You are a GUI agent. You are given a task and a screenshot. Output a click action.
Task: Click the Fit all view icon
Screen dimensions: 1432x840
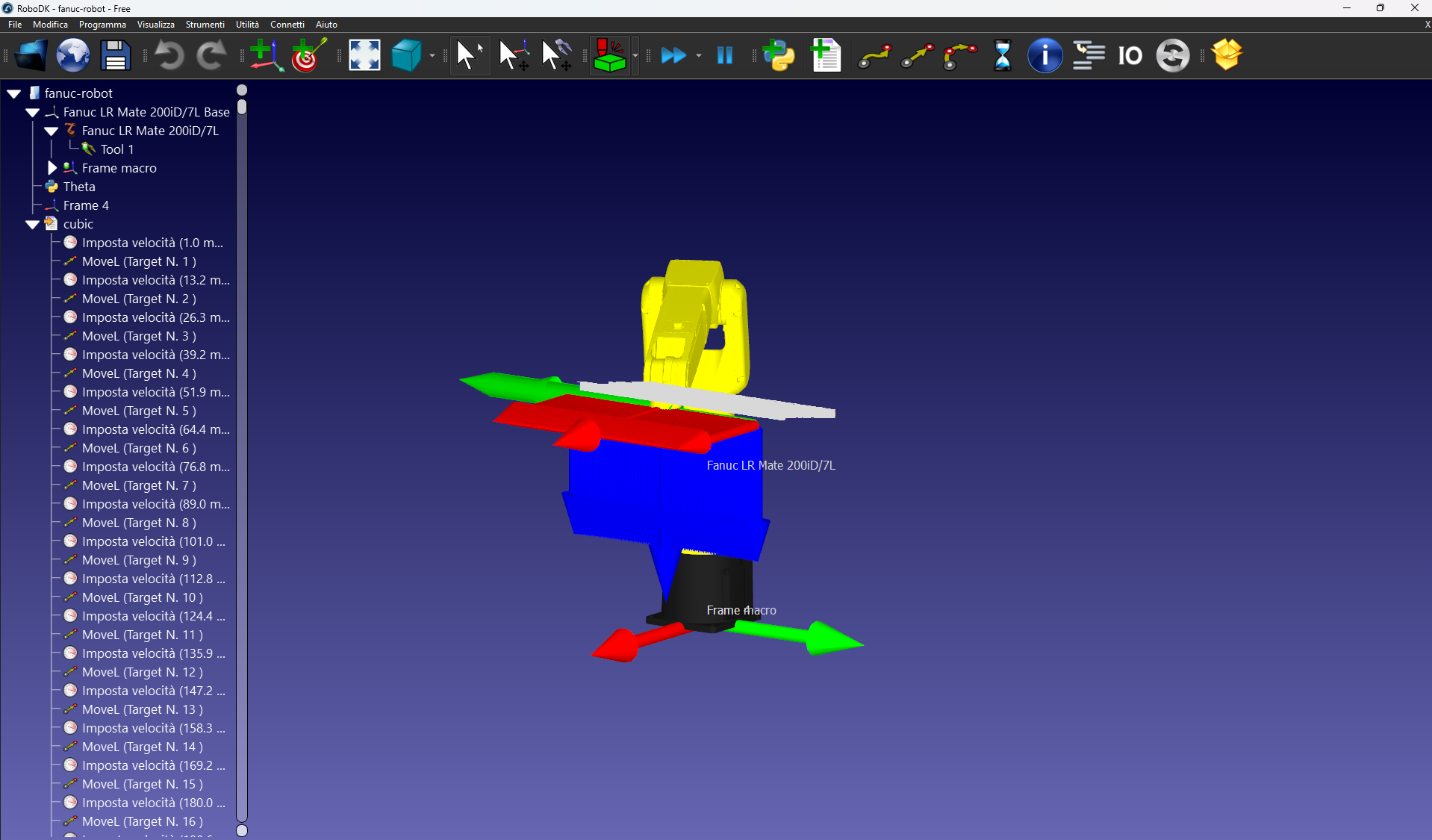pos(364,55)
